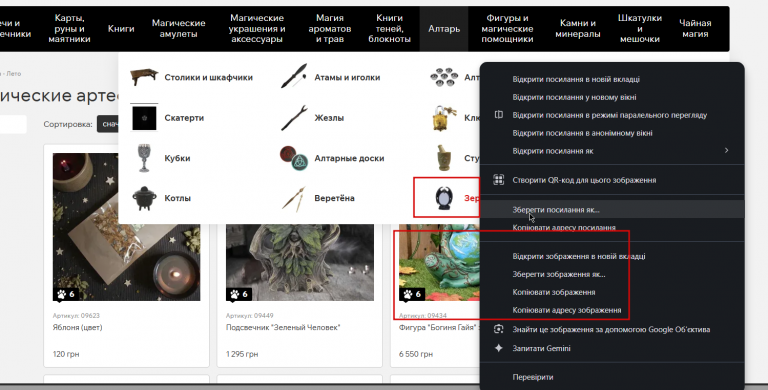The height and width of the screenshot is (390, 768).
Task: Click the Веретёна submenu link
Action: pyautogui.click(x=335, y=198)
